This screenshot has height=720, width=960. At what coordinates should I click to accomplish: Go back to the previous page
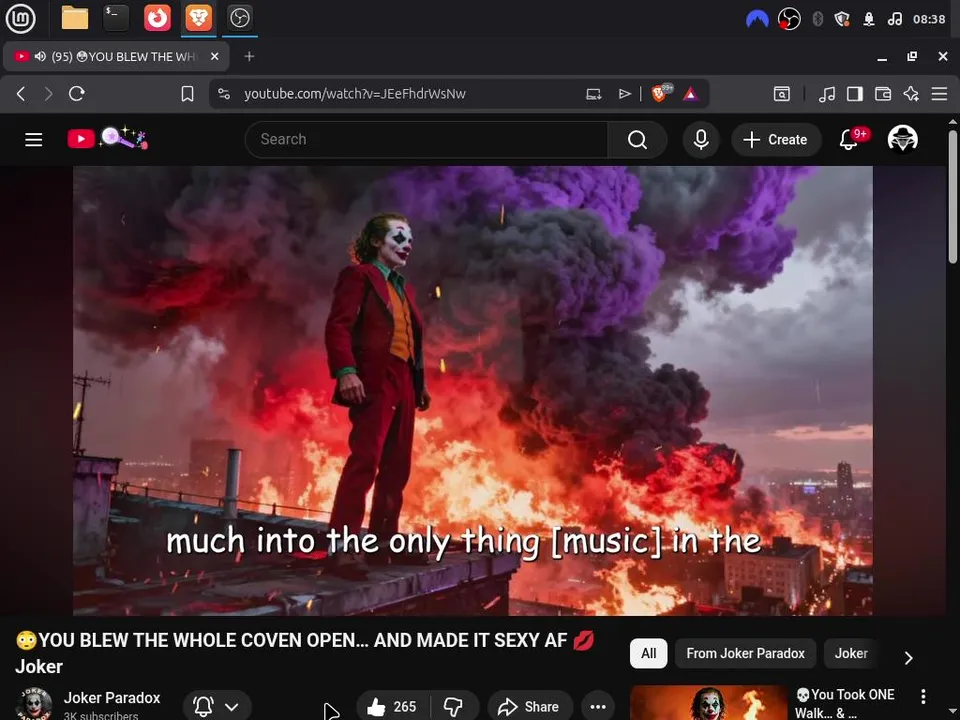click(21, 94)
